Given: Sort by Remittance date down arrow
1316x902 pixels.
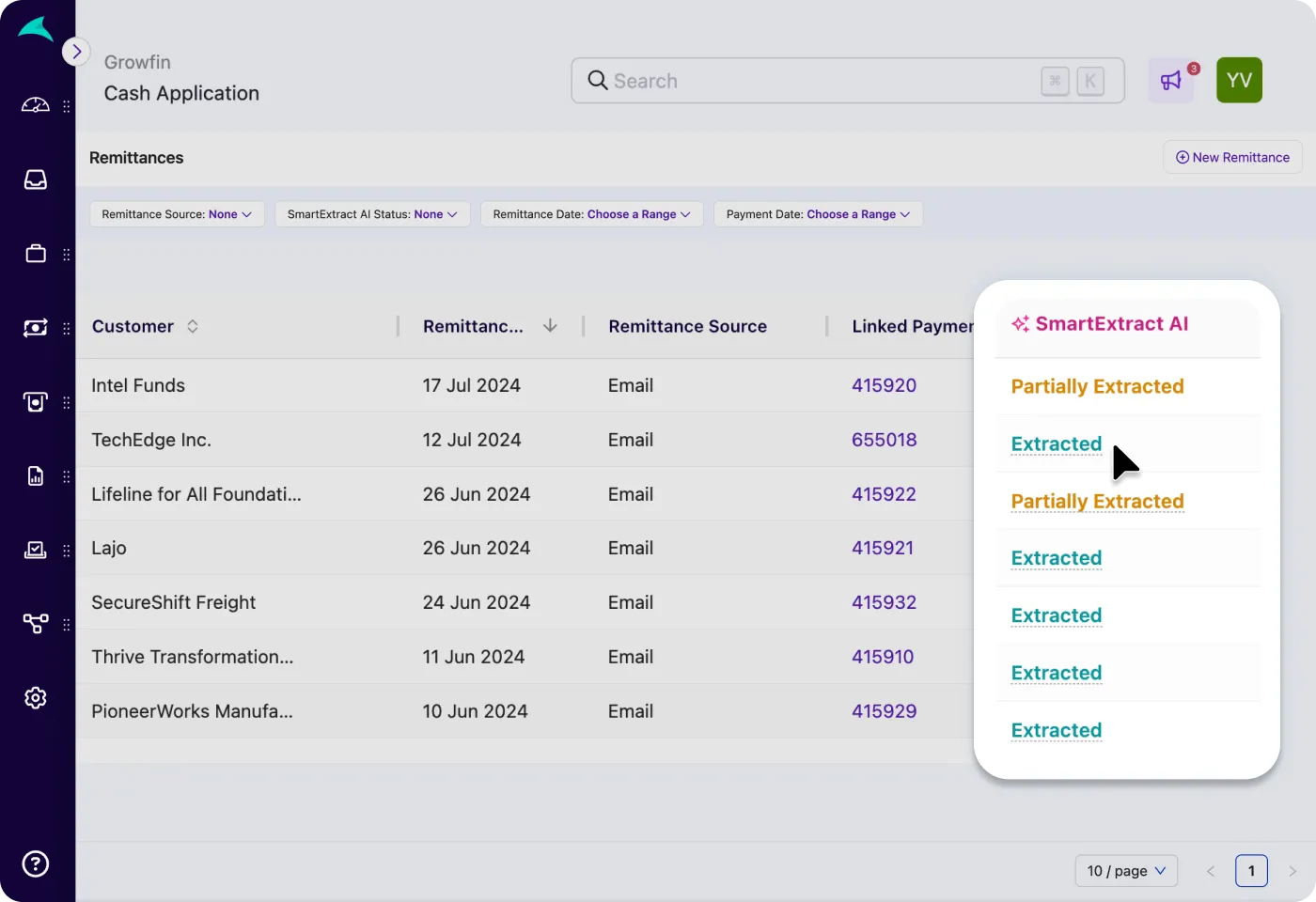Looking at the screenshot, I should pyautogui.click(x=550, y=325).
